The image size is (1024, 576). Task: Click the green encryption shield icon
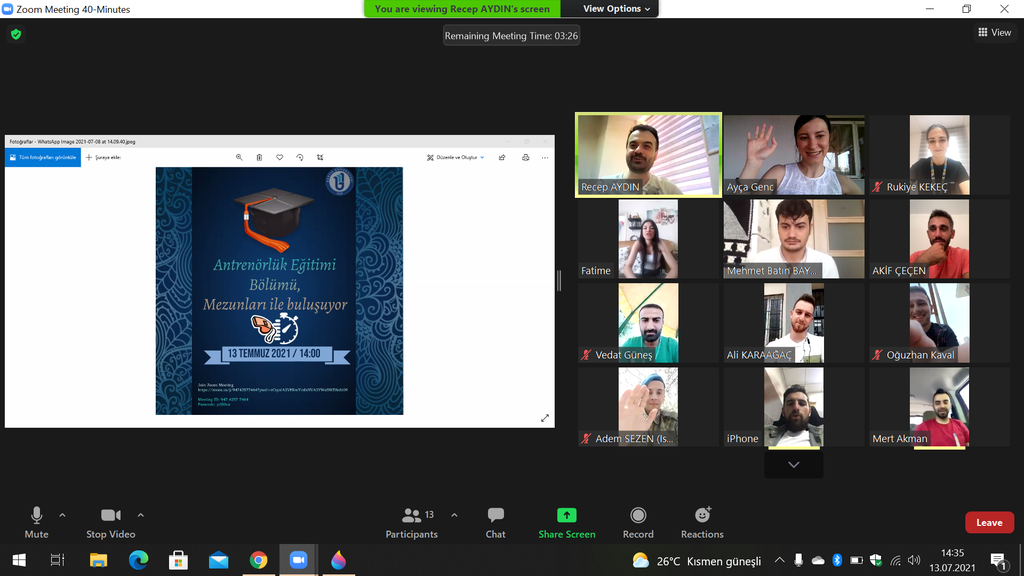pyautogui.click(x=15, y=34)
